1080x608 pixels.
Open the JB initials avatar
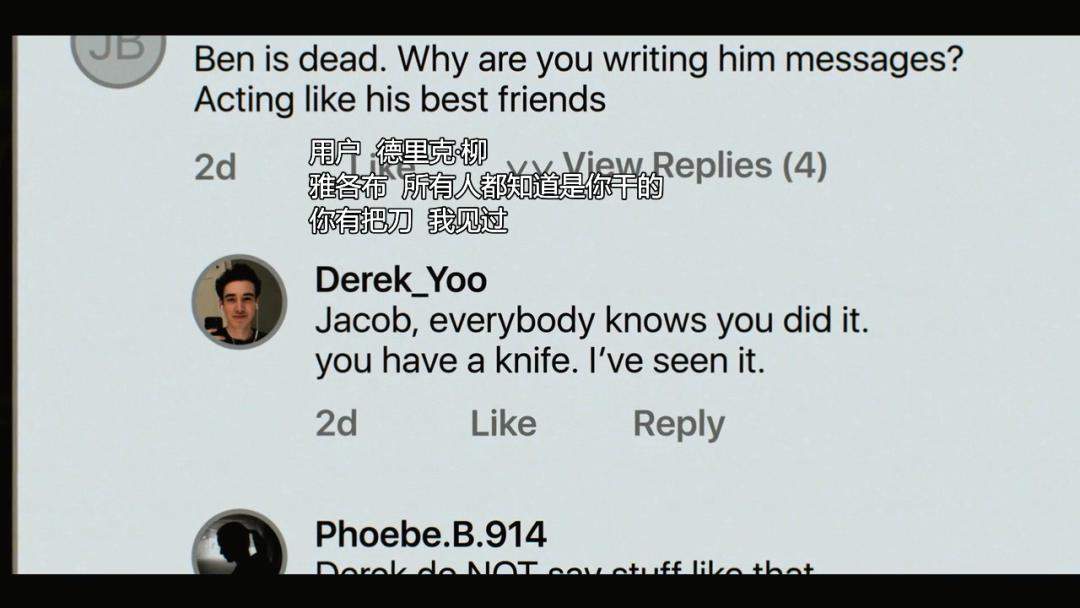(118, 55)
